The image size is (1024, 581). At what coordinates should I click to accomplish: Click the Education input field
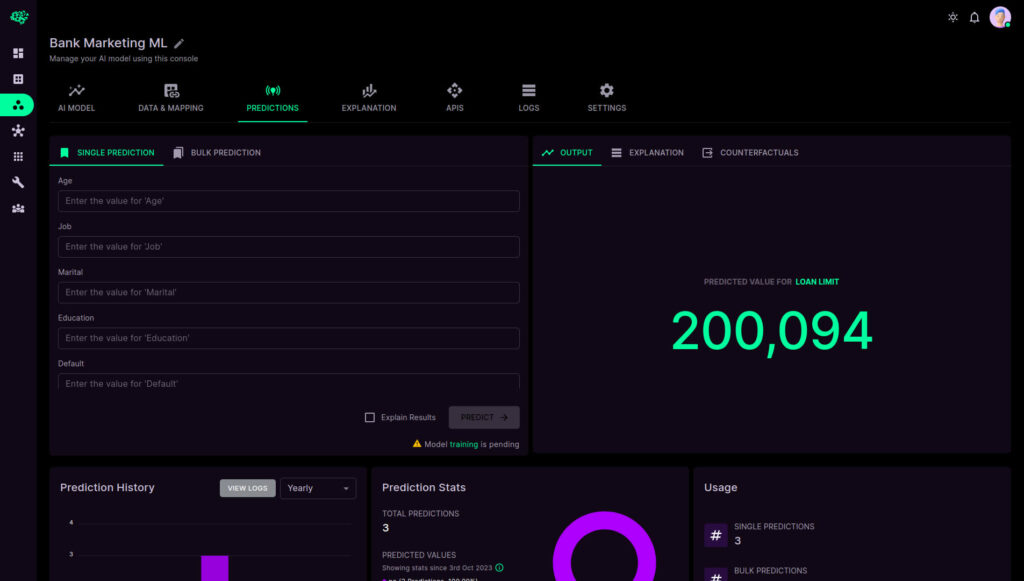click(289, 338)
